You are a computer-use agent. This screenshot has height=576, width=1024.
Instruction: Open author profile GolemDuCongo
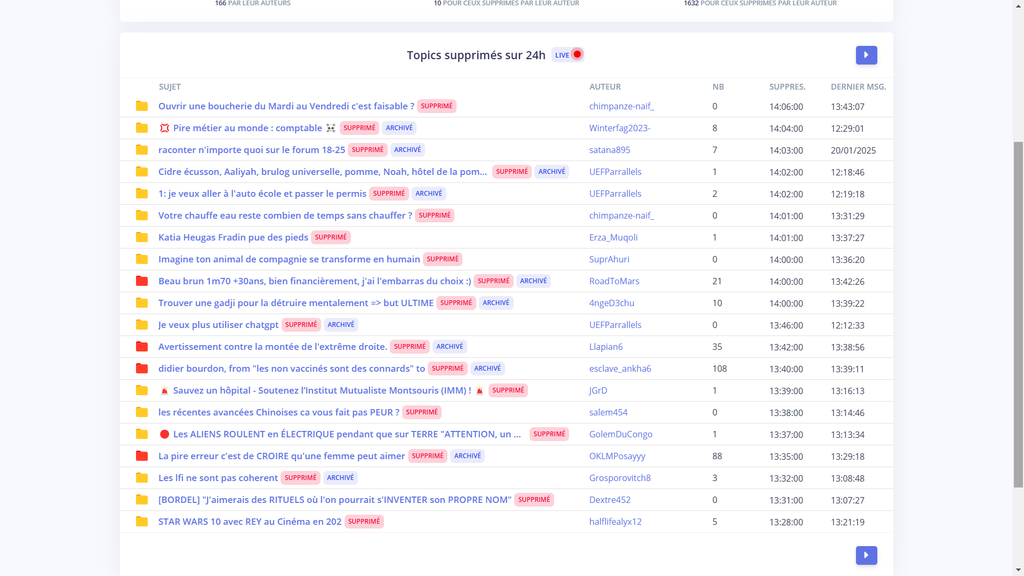[x=620, y=434]
